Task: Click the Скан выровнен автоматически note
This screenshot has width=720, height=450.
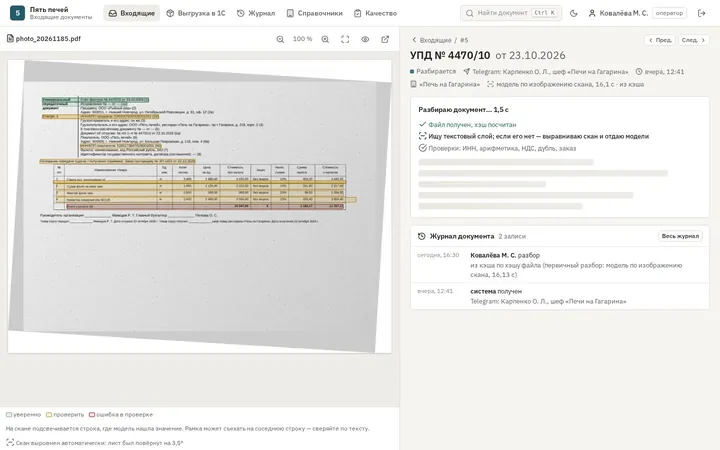Action: pyautogui.click(x=99, y=443)
